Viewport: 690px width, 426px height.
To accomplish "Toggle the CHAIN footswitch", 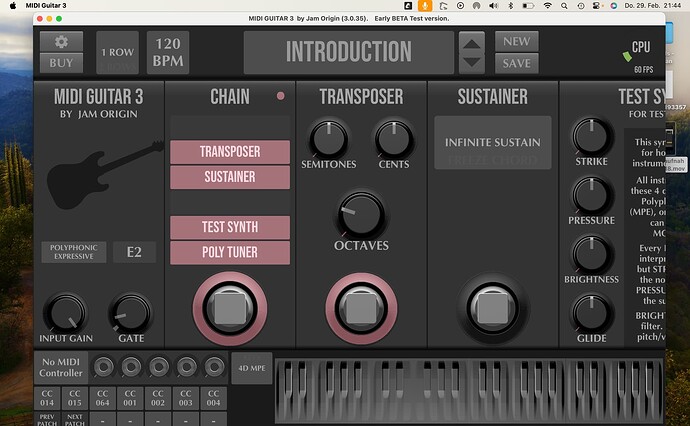I will 230,309.
